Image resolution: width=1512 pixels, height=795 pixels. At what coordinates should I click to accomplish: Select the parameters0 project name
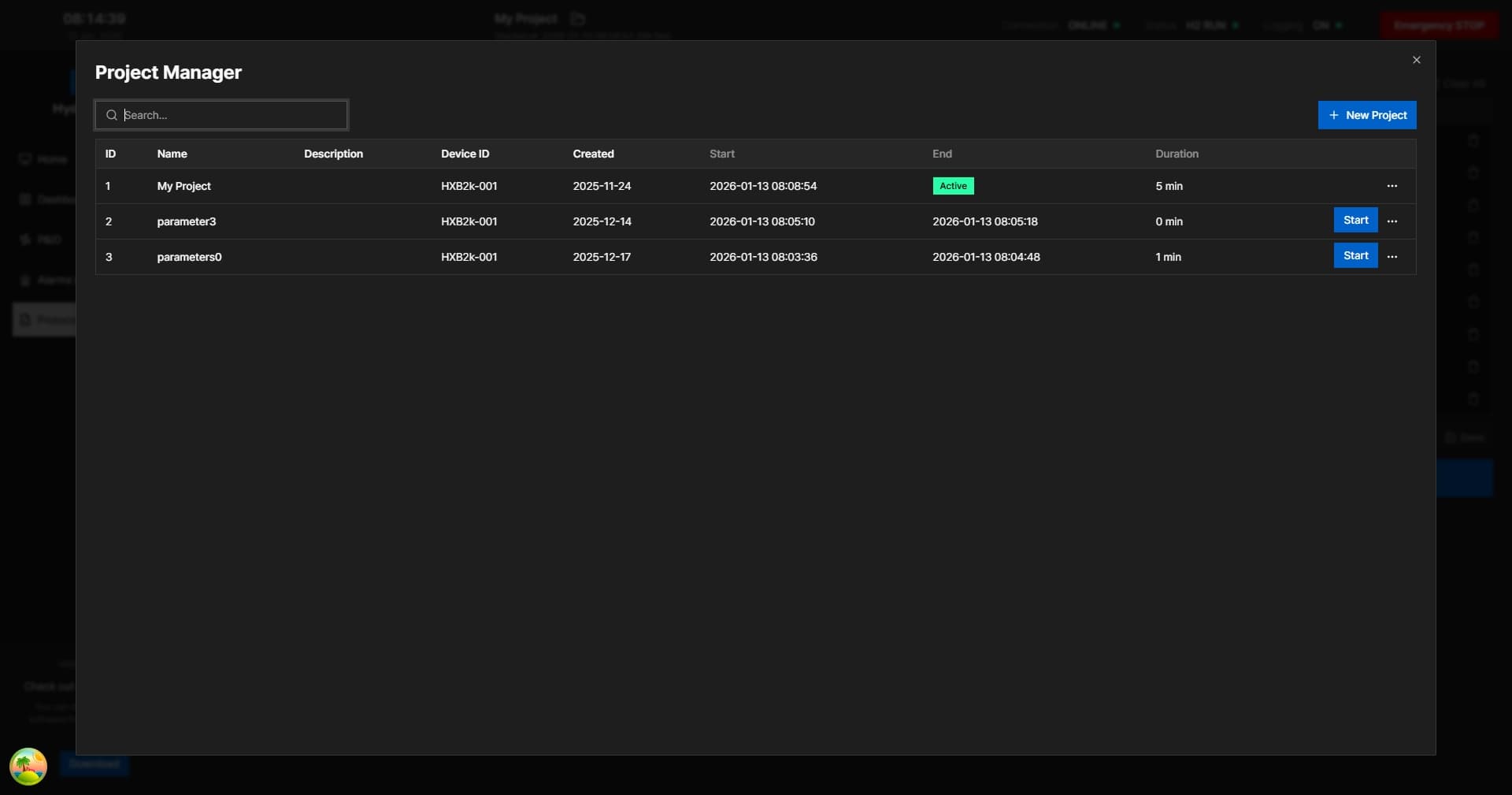click(x=189, y=257)
